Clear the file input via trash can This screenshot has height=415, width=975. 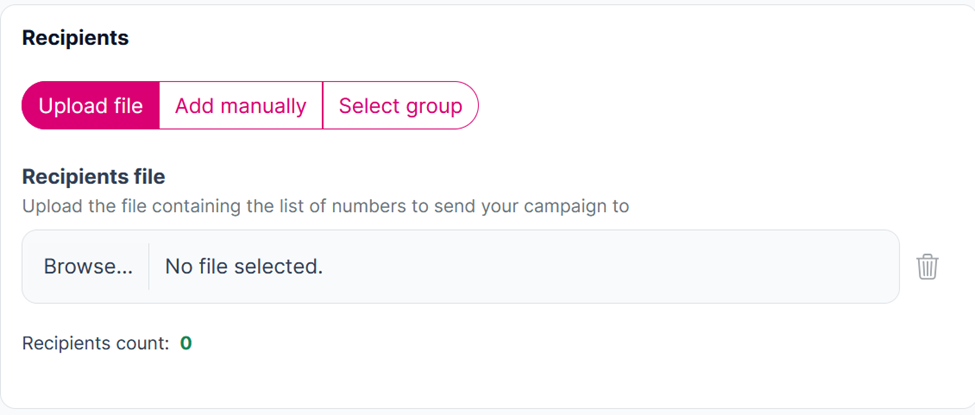click(x=927, y=267)
